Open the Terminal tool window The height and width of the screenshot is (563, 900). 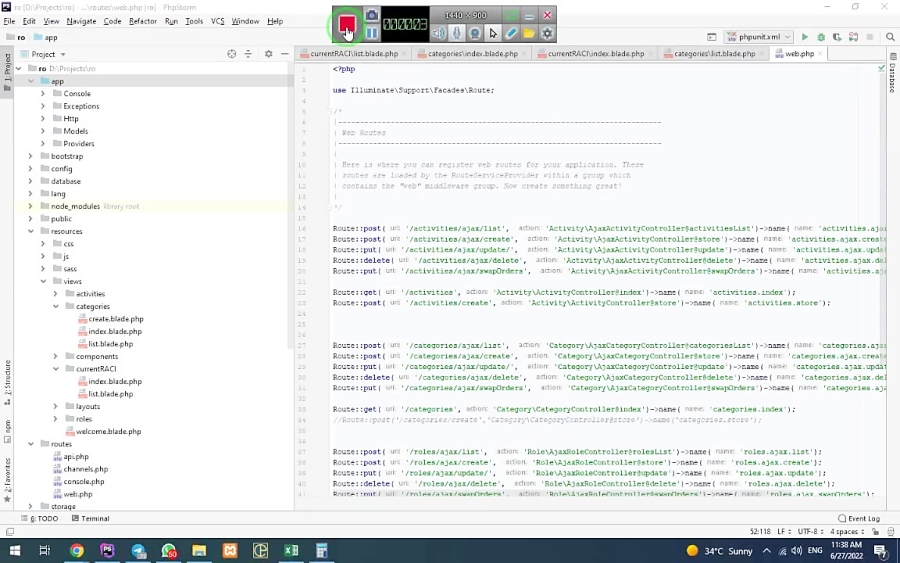point(90,519)
